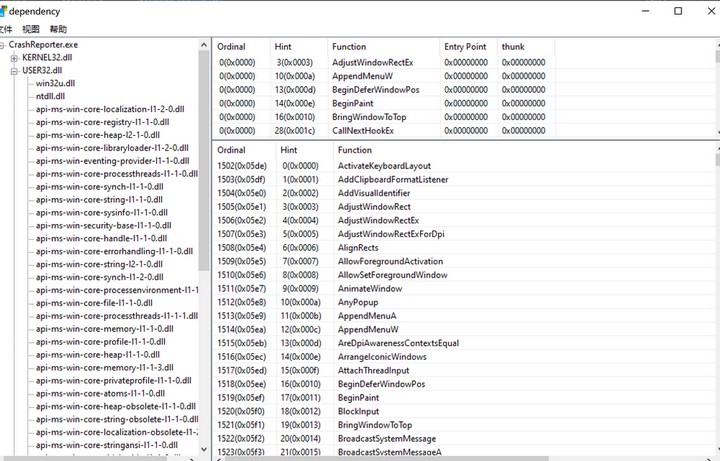720x461 pixels.
Task: Select the BlockInput export row
Action: [361, 411]
